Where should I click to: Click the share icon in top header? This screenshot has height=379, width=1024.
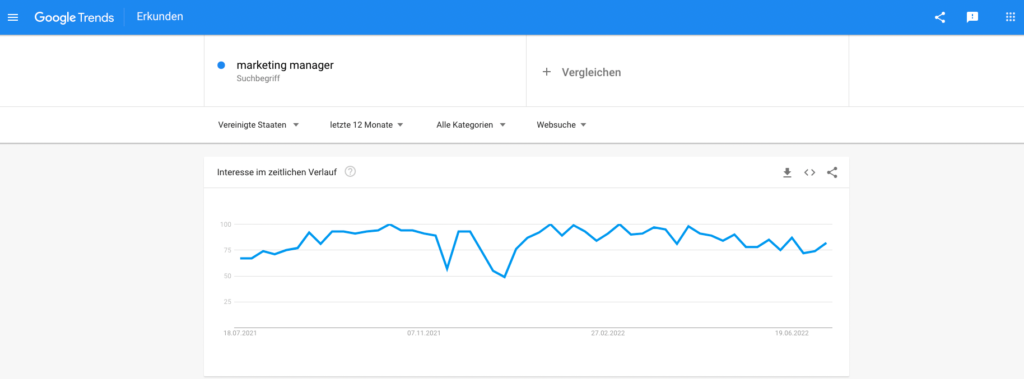[x=940, y=18]
